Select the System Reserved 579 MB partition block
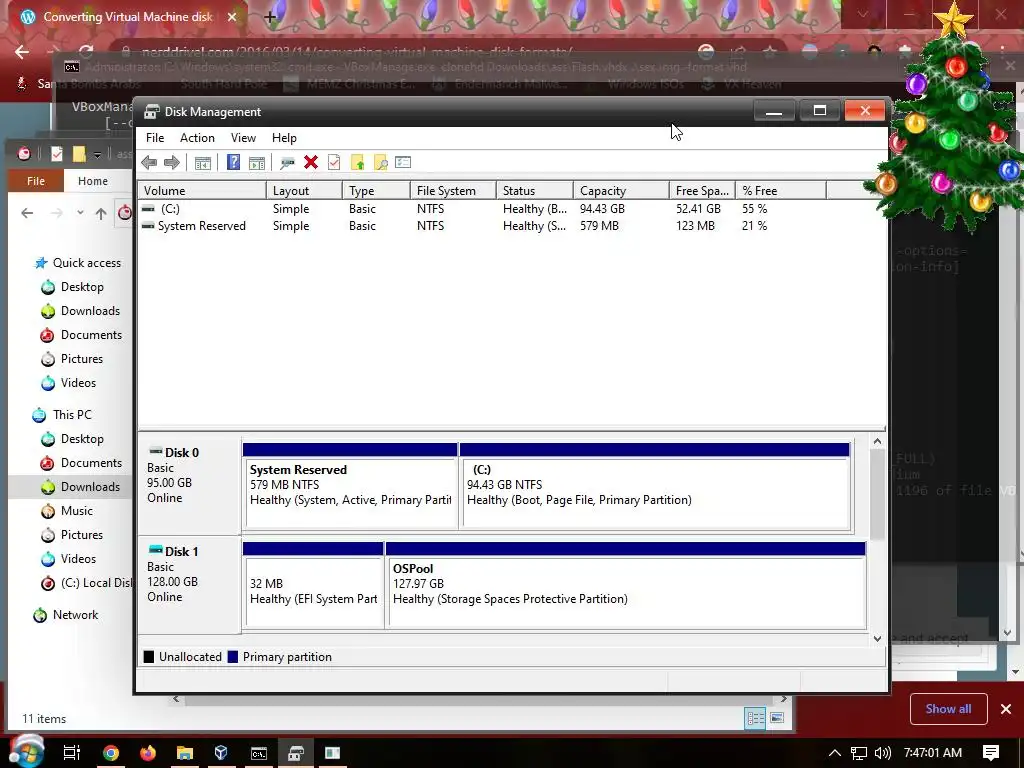 pos(350,485)
